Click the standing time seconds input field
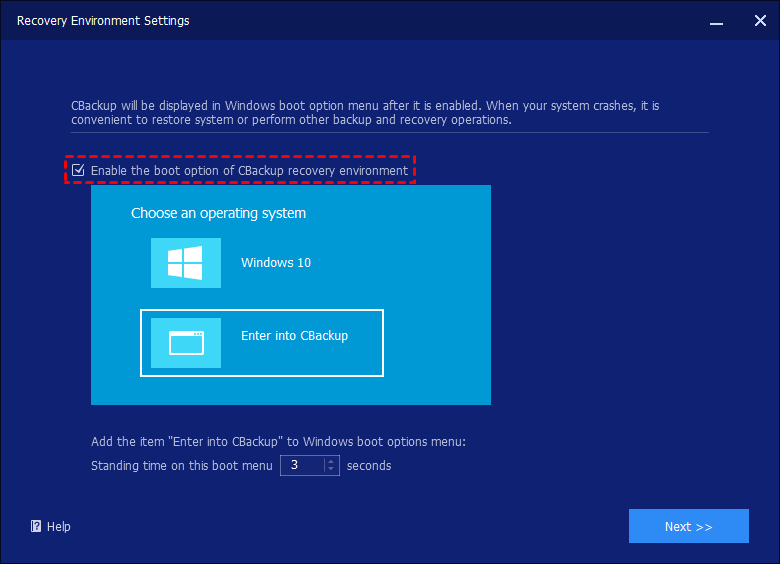780x564 pixels. pyautogui.click(x=301, y=465)
